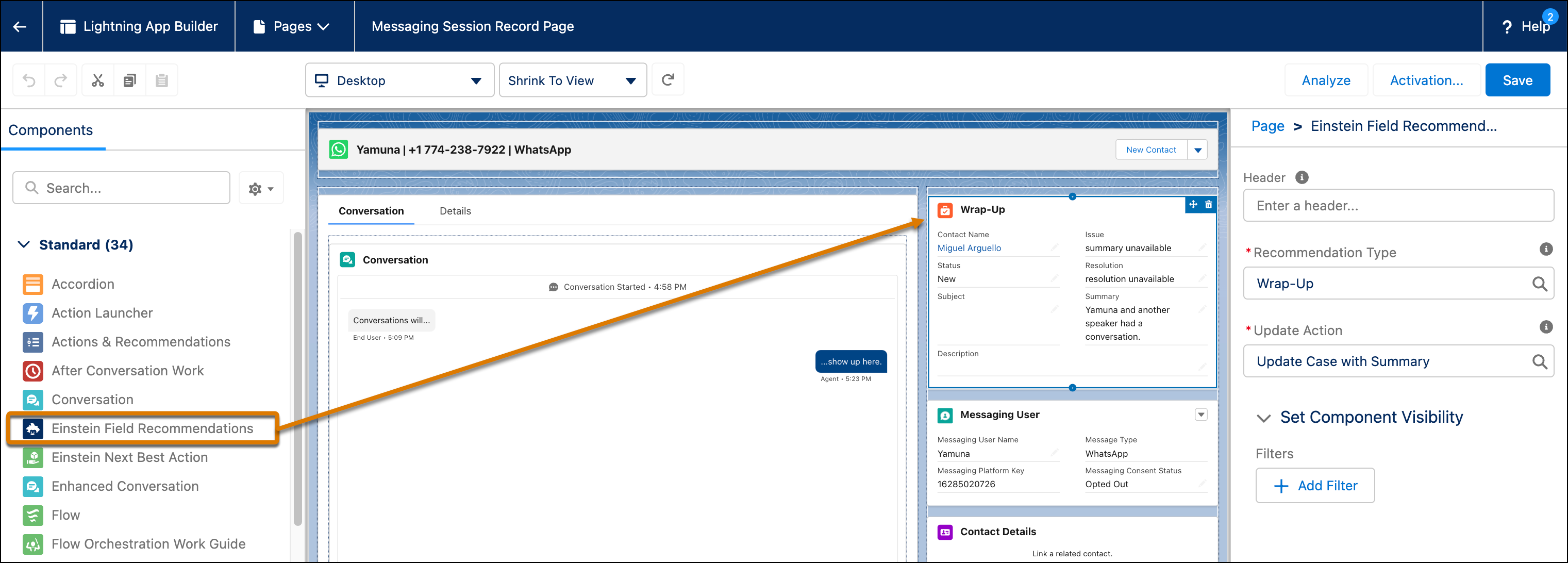The width and height of the screenshot is (1568, 563).
Task: Delete the Wrap-Up component with trash icon
Action: [x=1208, y=205]
